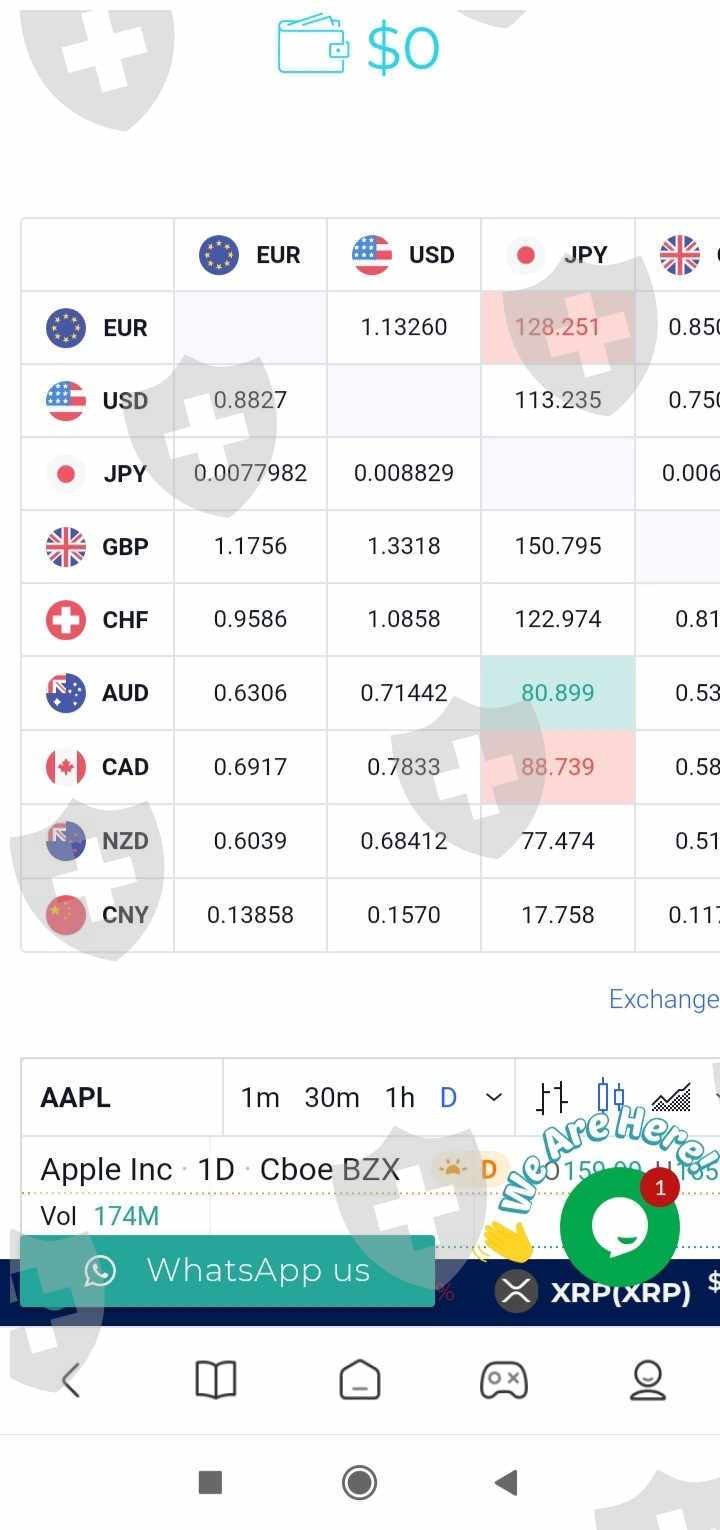This screenshot has height=1530, width=720.
Task: Tap the bars chart style icon
Action: pos(552,1097)
